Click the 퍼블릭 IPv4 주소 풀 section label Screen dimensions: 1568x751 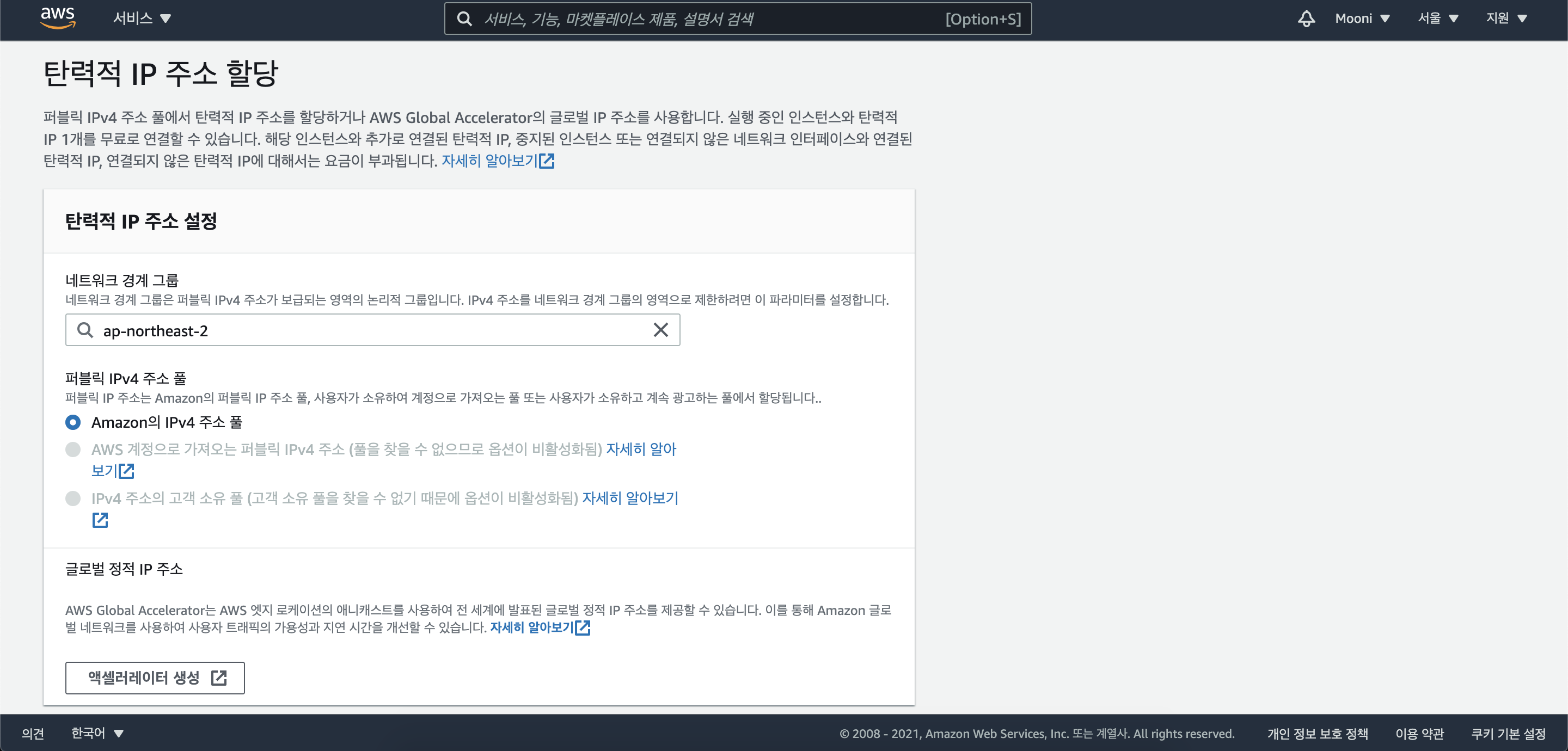[x=126, y=379]
